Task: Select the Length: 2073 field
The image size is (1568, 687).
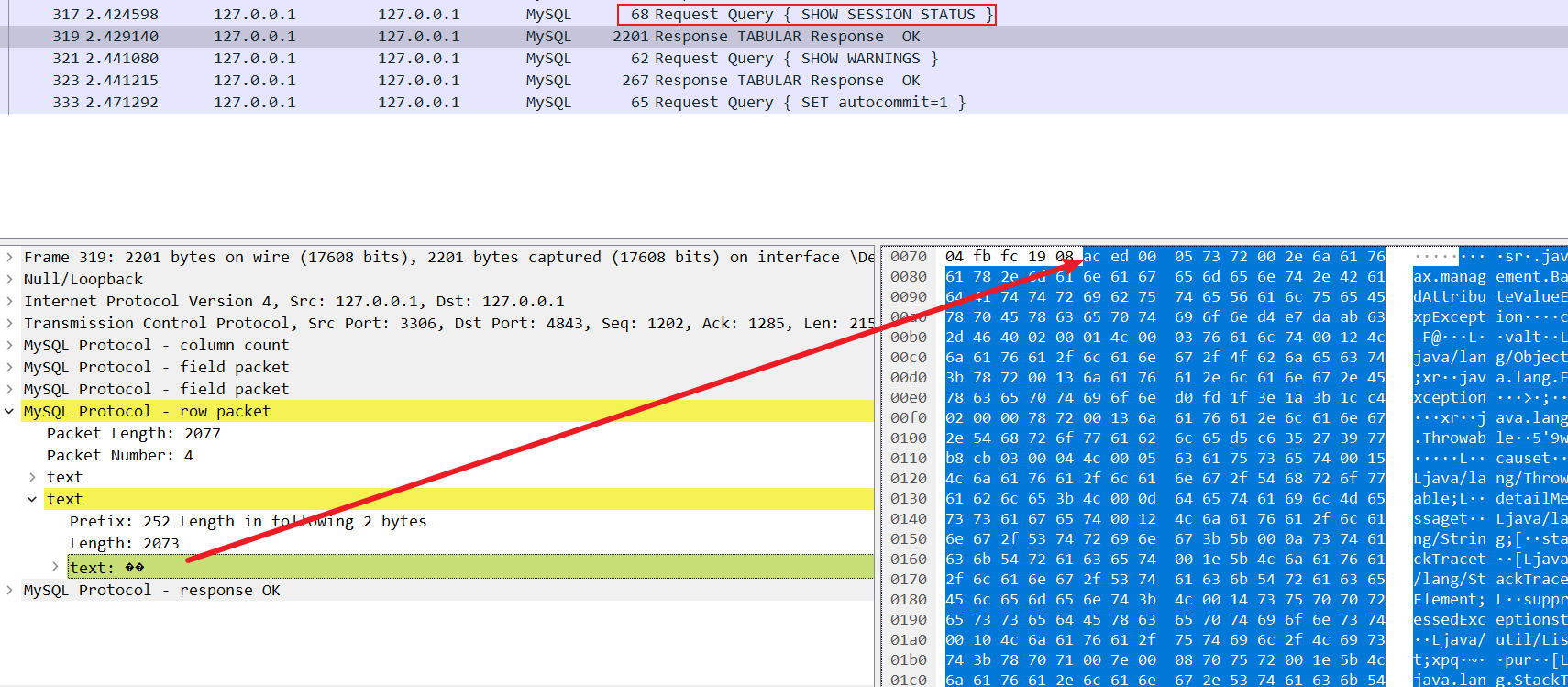Action: coord(125,544)
